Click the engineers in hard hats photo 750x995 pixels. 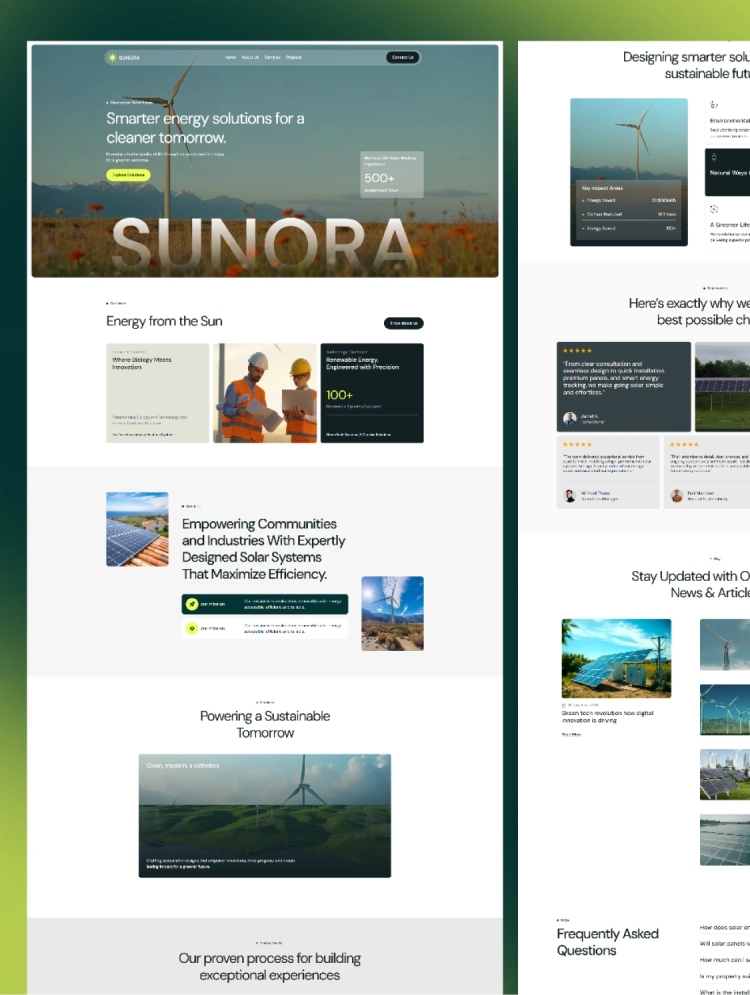[265, 393]
